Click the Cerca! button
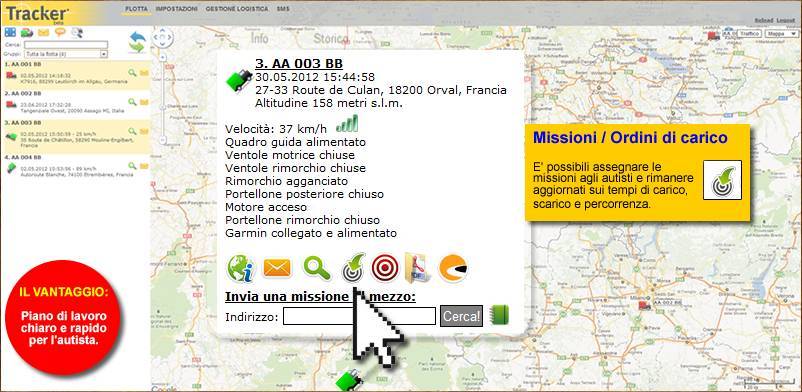This screenshot has height=392, width=802. 461,316
